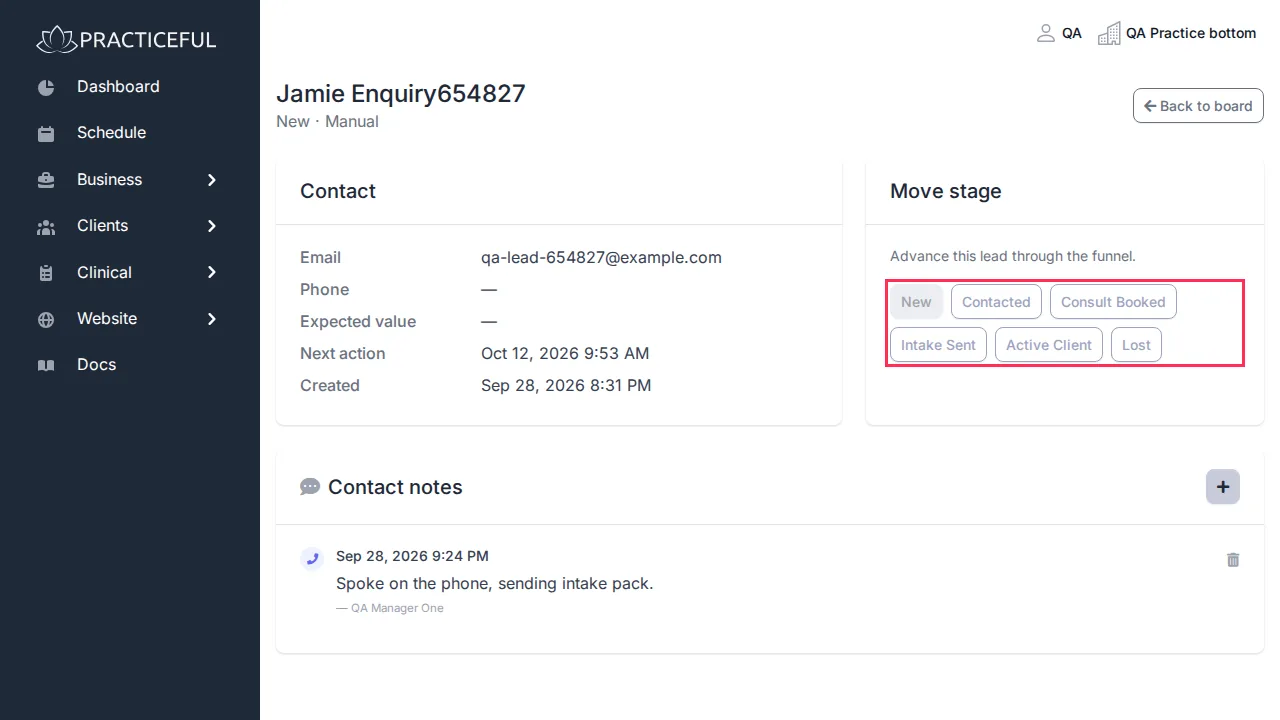This screenshot has height=720, width=1280.
Task: Select the Dashboard pie chart icon
Action: pyautogui.click(x=46, y=87)
